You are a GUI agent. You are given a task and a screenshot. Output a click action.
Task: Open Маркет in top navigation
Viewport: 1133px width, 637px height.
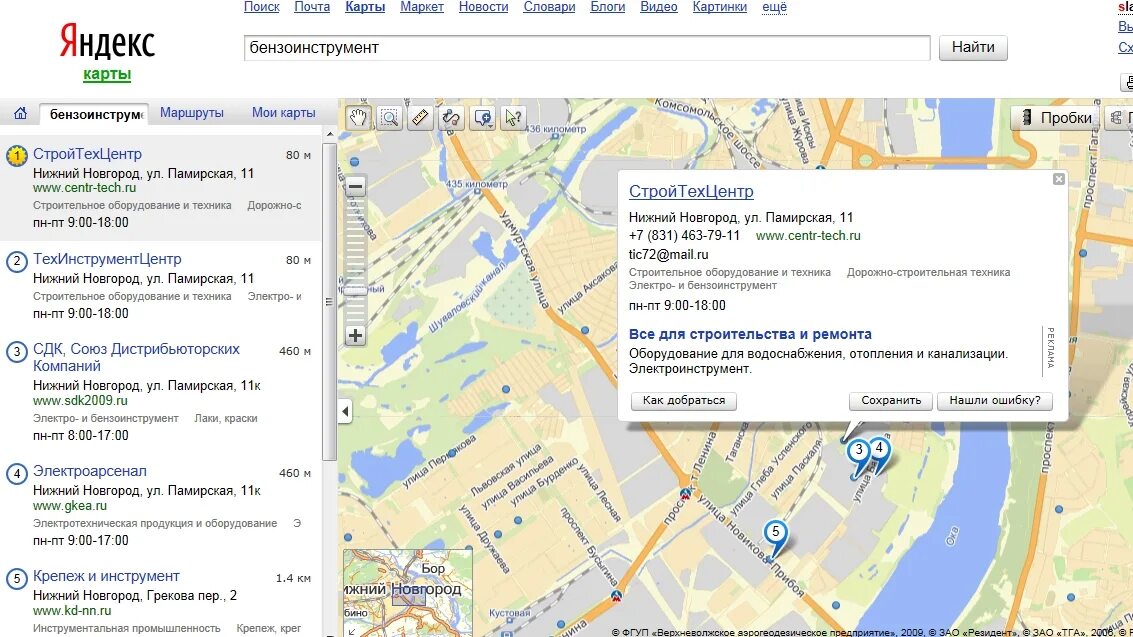(x=422, y=6)
